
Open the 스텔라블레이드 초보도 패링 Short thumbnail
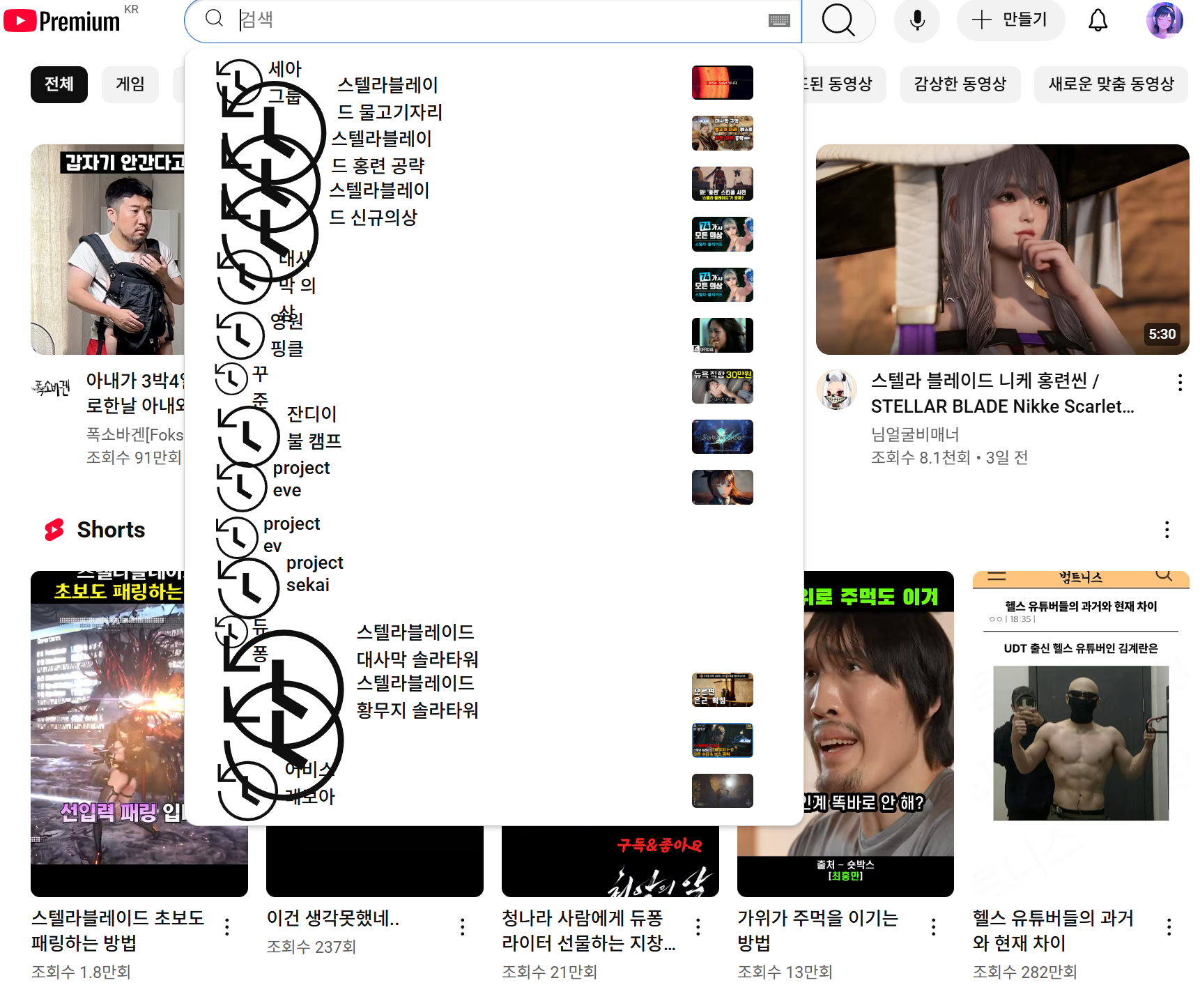(x=108, y=734)
